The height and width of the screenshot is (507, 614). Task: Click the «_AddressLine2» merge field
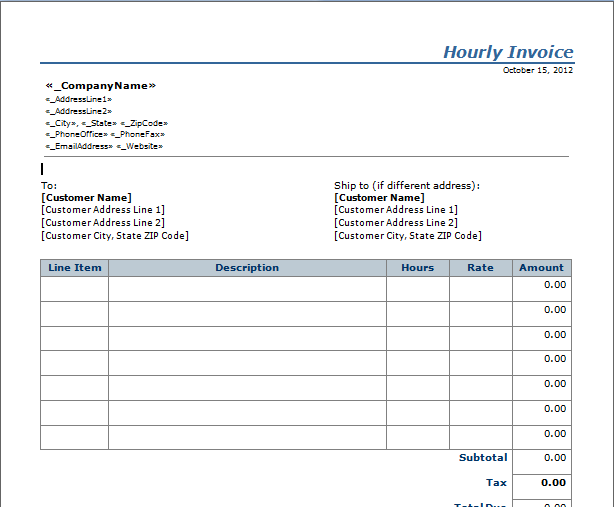(79, 111)
